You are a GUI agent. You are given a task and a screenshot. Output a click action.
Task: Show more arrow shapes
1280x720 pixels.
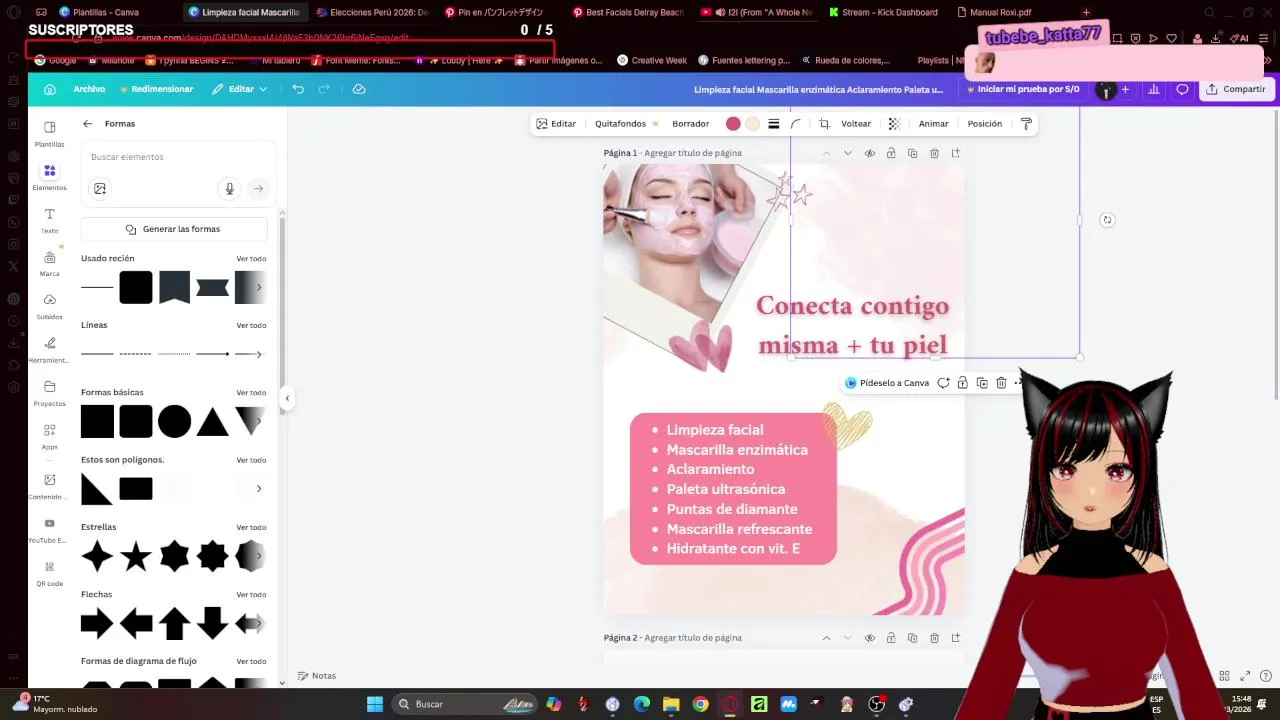[259, 623]
